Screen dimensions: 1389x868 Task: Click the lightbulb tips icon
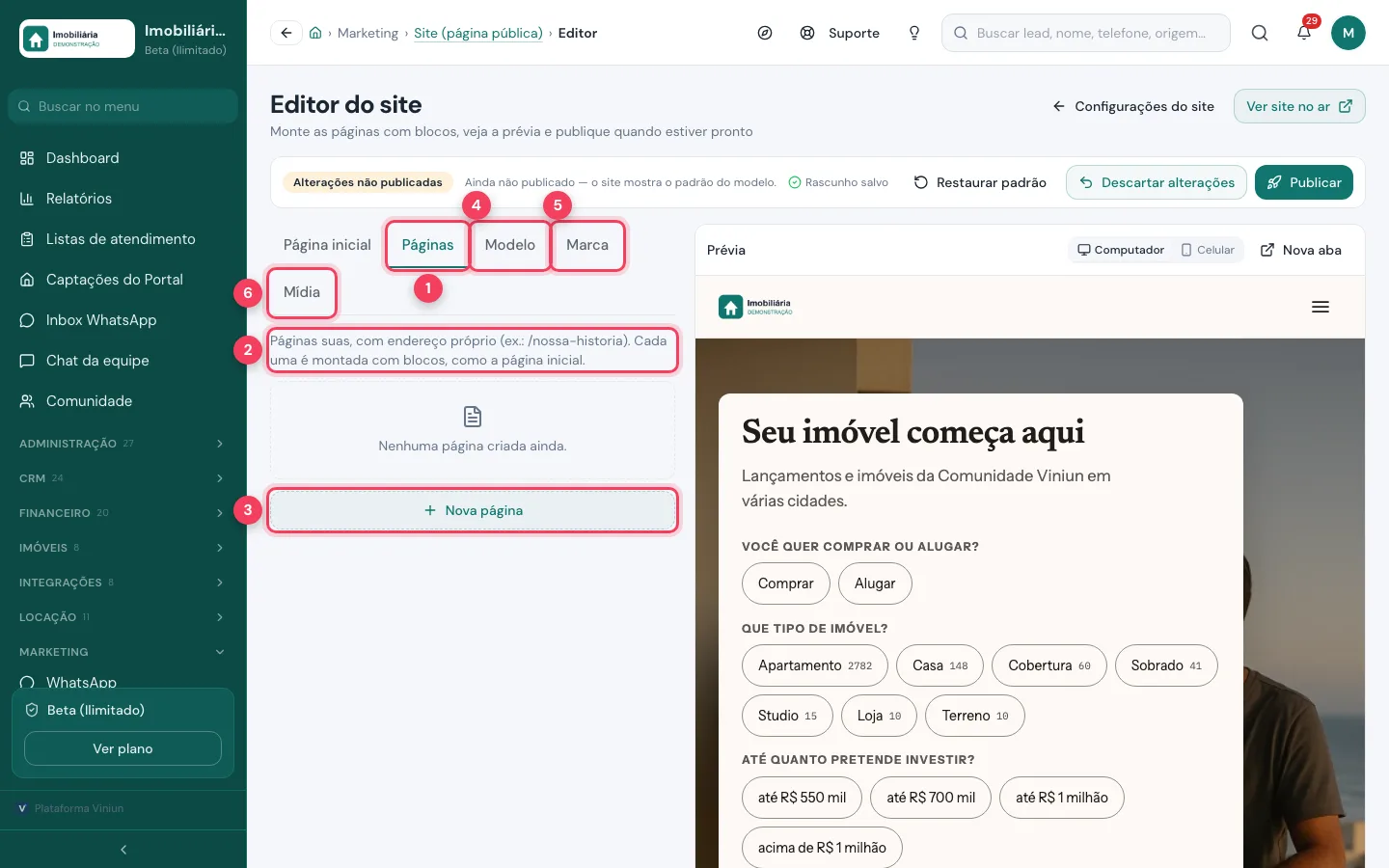[914, 33]
